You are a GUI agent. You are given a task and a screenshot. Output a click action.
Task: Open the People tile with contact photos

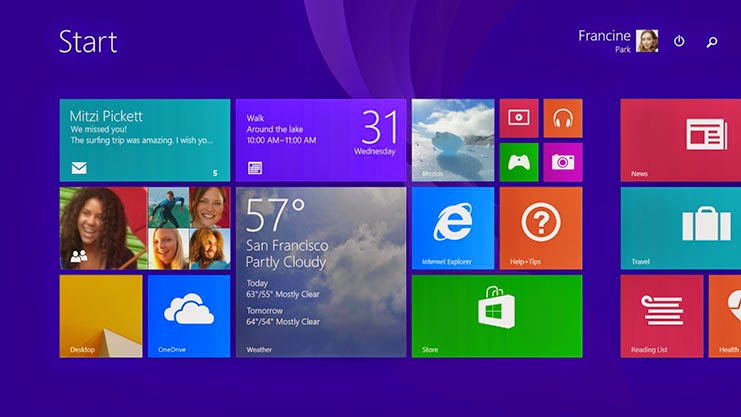(x=145, y=228)
